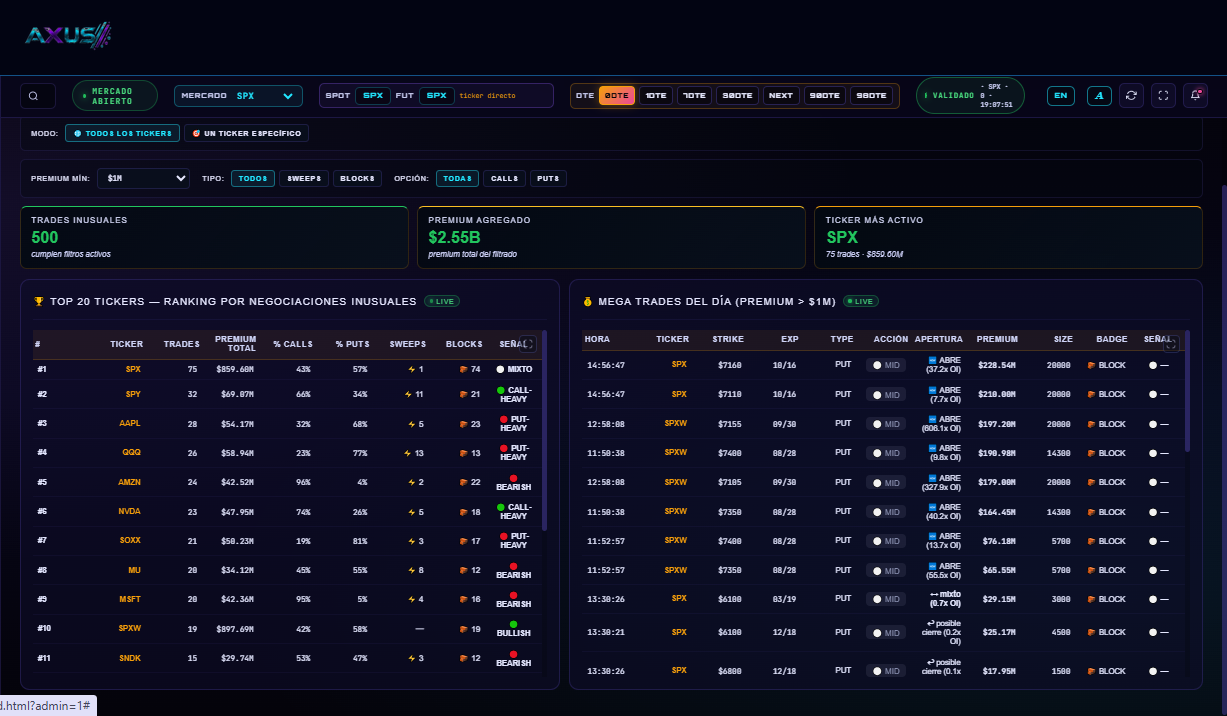Expand the Mega Trades table fullscreen icon
The image size is (1227, 716).
pyautogui.click(x=1171, y=344)
